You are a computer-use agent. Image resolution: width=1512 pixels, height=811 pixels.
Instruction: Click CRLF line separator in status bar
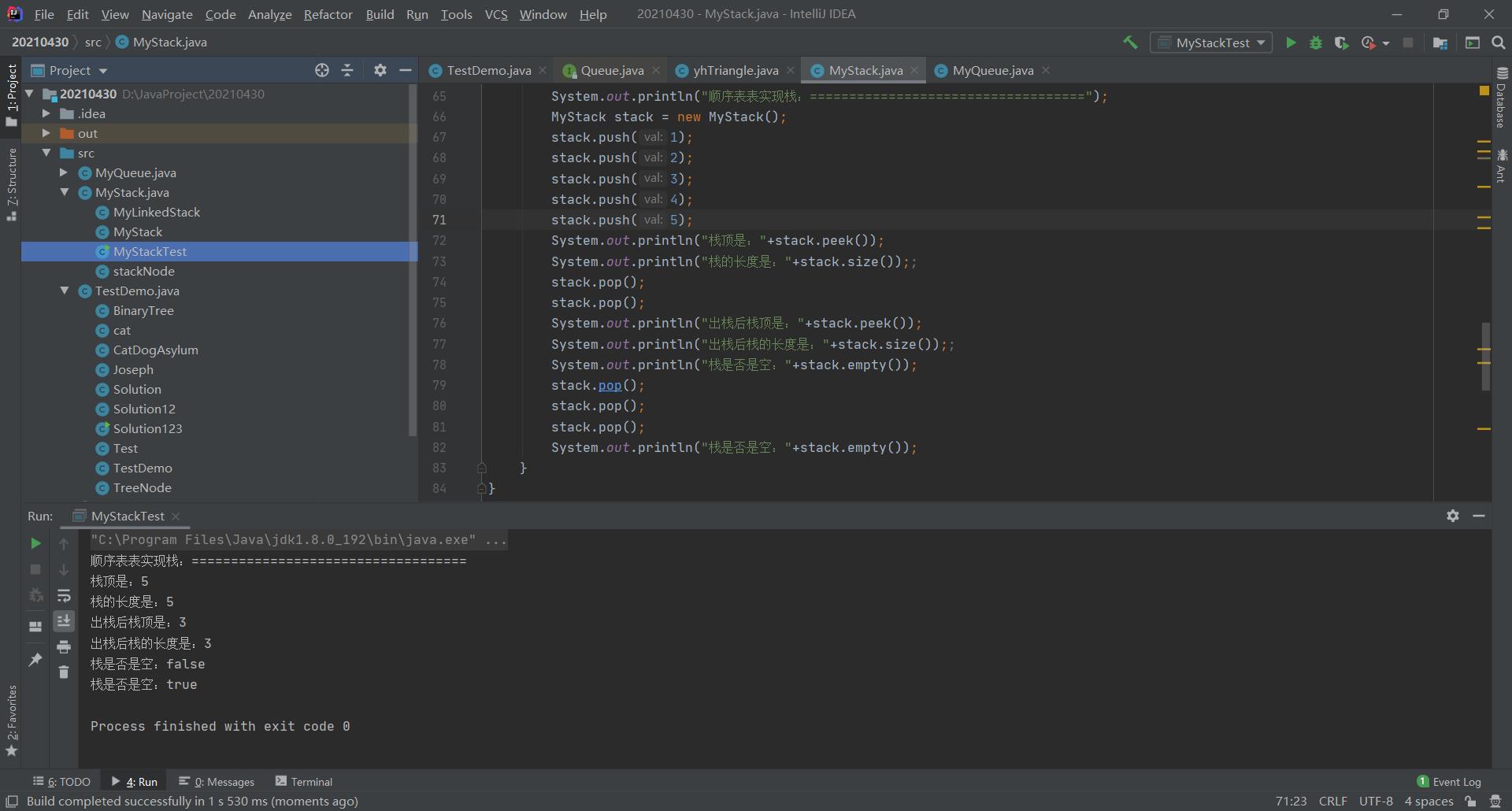tap(1332, 802)
